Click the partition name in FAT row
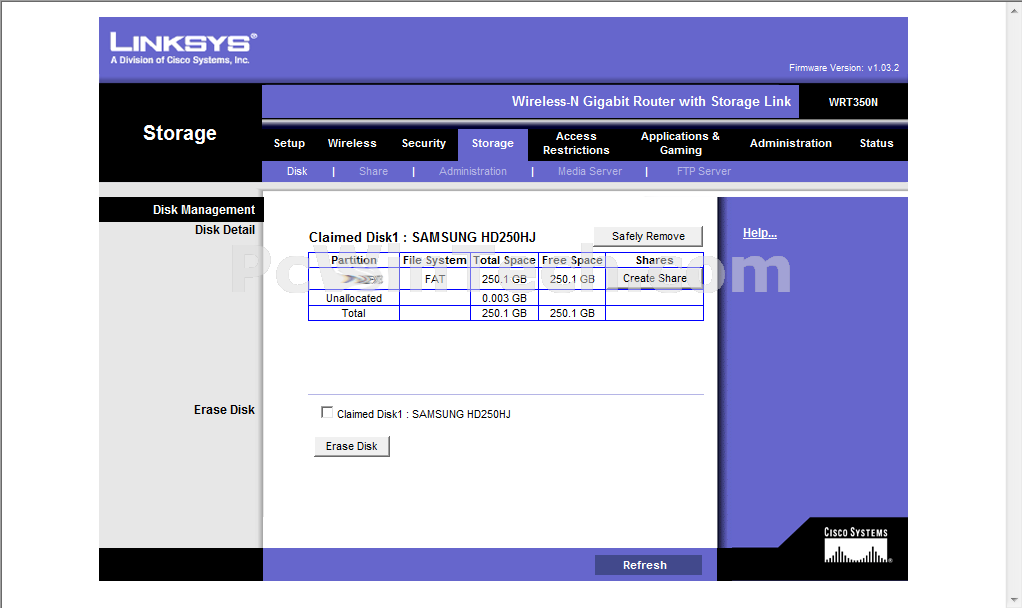 coord(362,279)
